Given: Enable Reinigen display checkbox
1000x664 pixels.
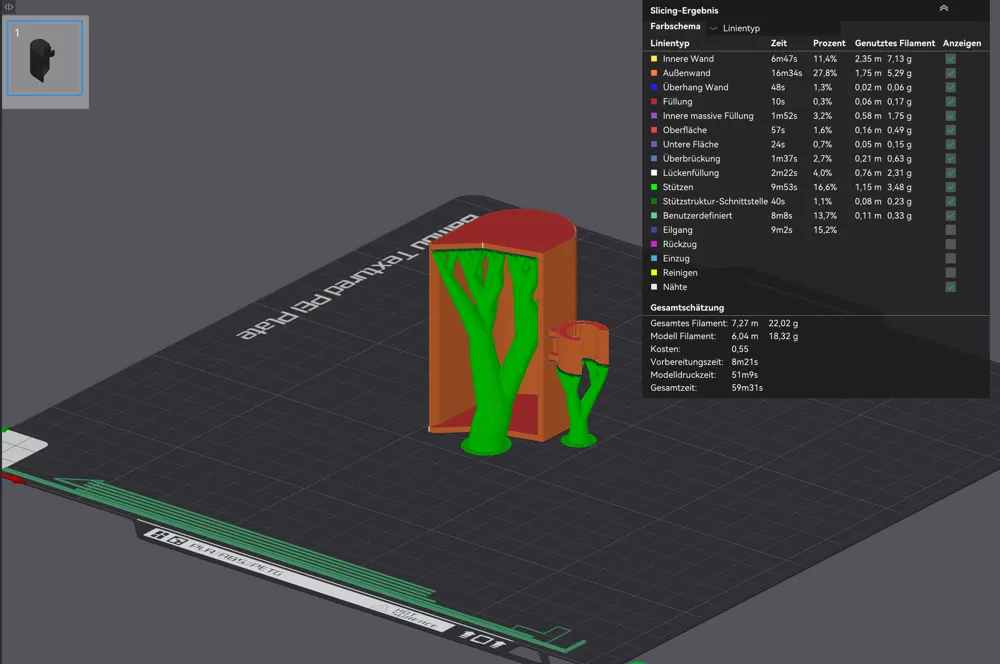Looking at the screenshot, I should click(950, 272).
